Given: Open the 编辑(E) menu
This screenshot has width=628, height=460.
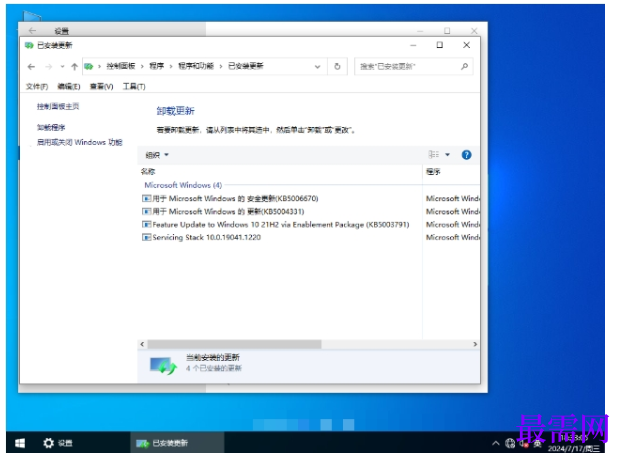Looking at the screenshot, I should [69, 86].
